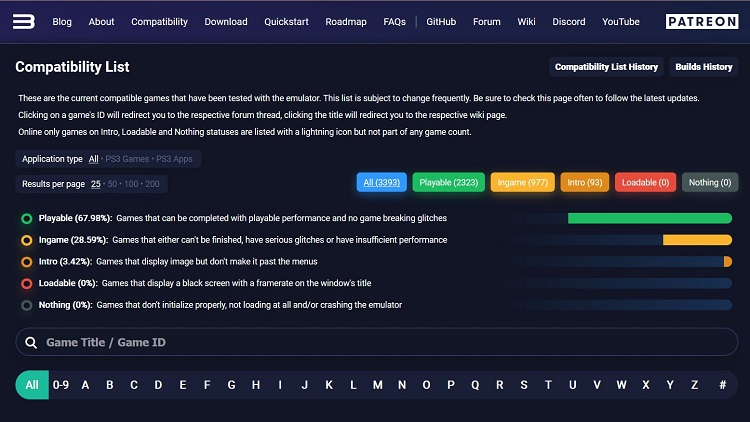Click the yellow Ingame status circle icon
This screenshot has width=750, height=422.
tap(26, 240)
